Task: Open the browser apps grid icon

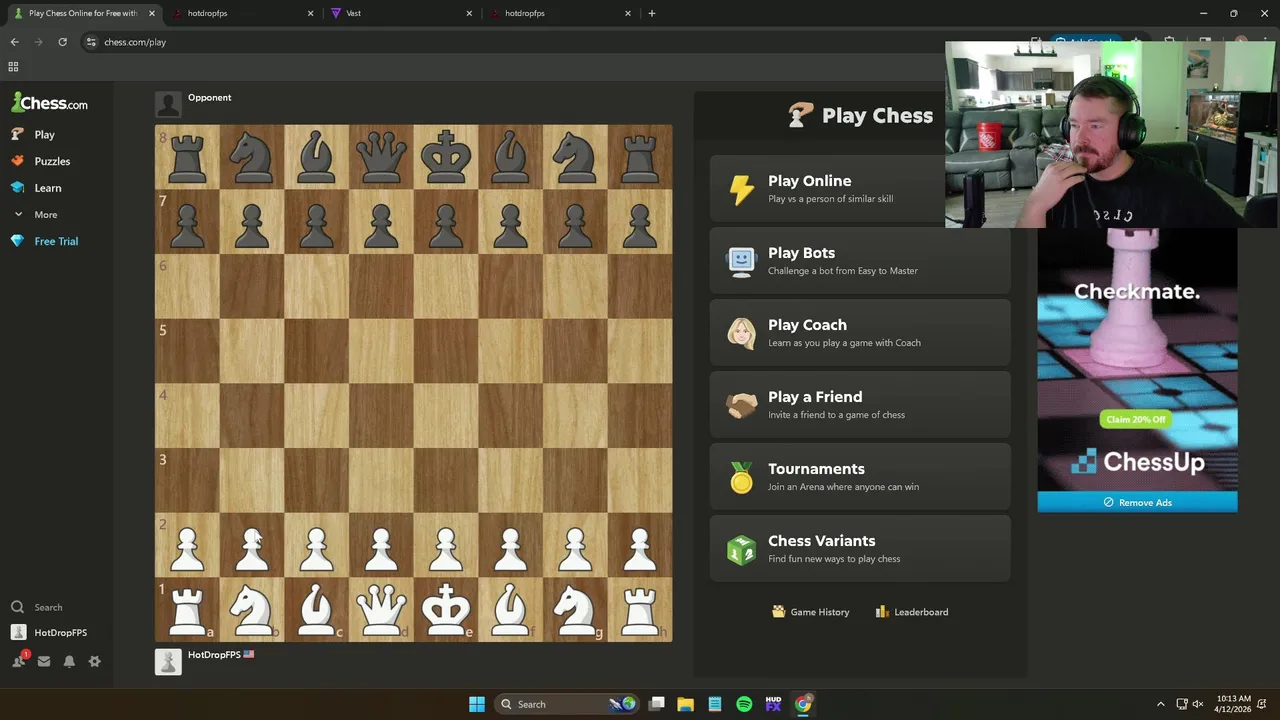Action: pyautogui.click(x=13, y=67)
